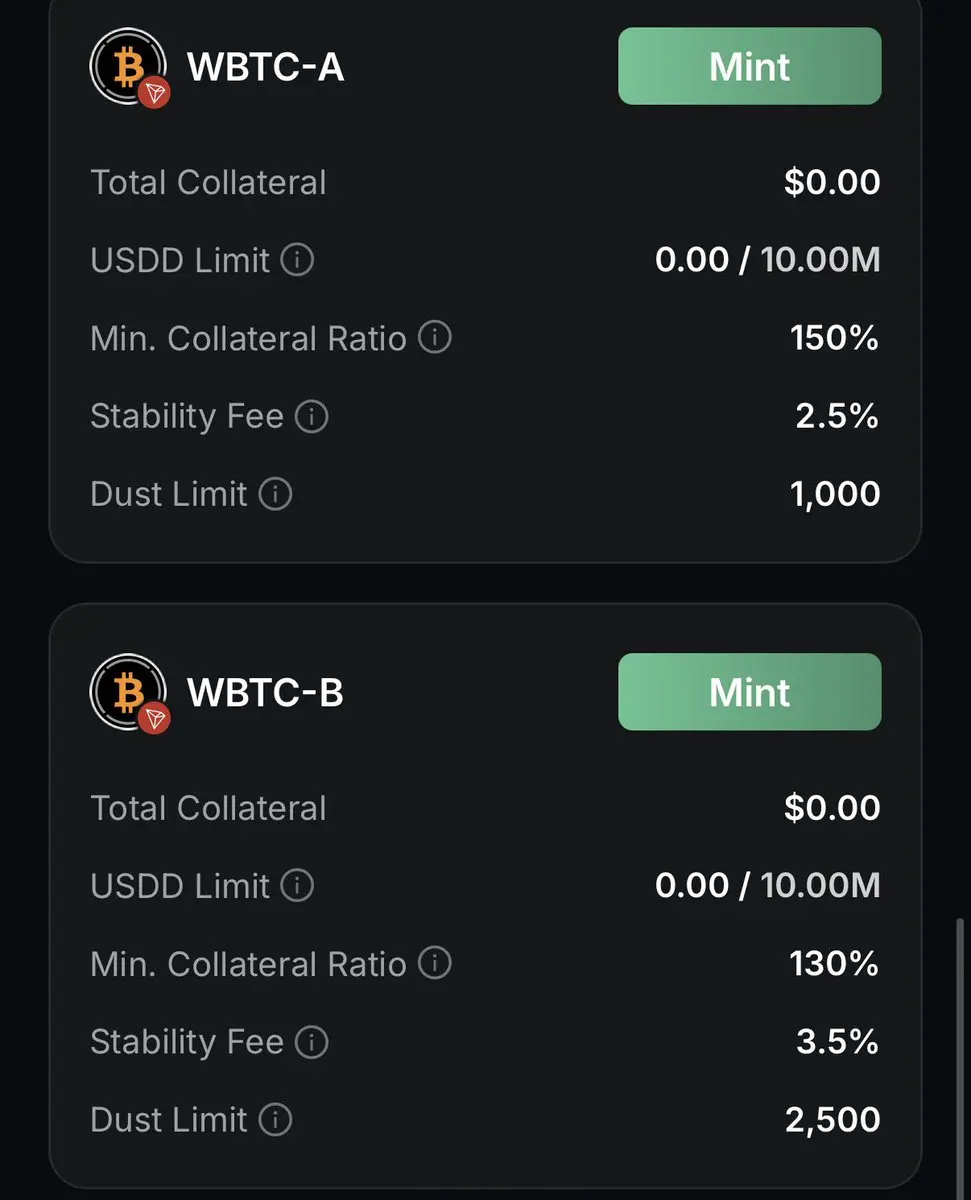Tap the Dust Limit info icon under WBTC-A
Screen dimensions: 971x1200
[x=275, y=494]
